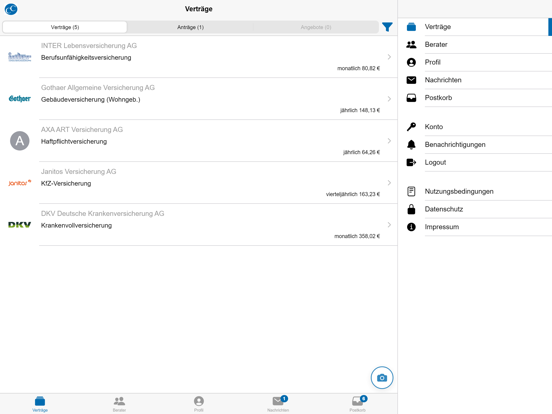Expand Gebäudeversicherung row chevron
The image size is (552, 414).
389,99
